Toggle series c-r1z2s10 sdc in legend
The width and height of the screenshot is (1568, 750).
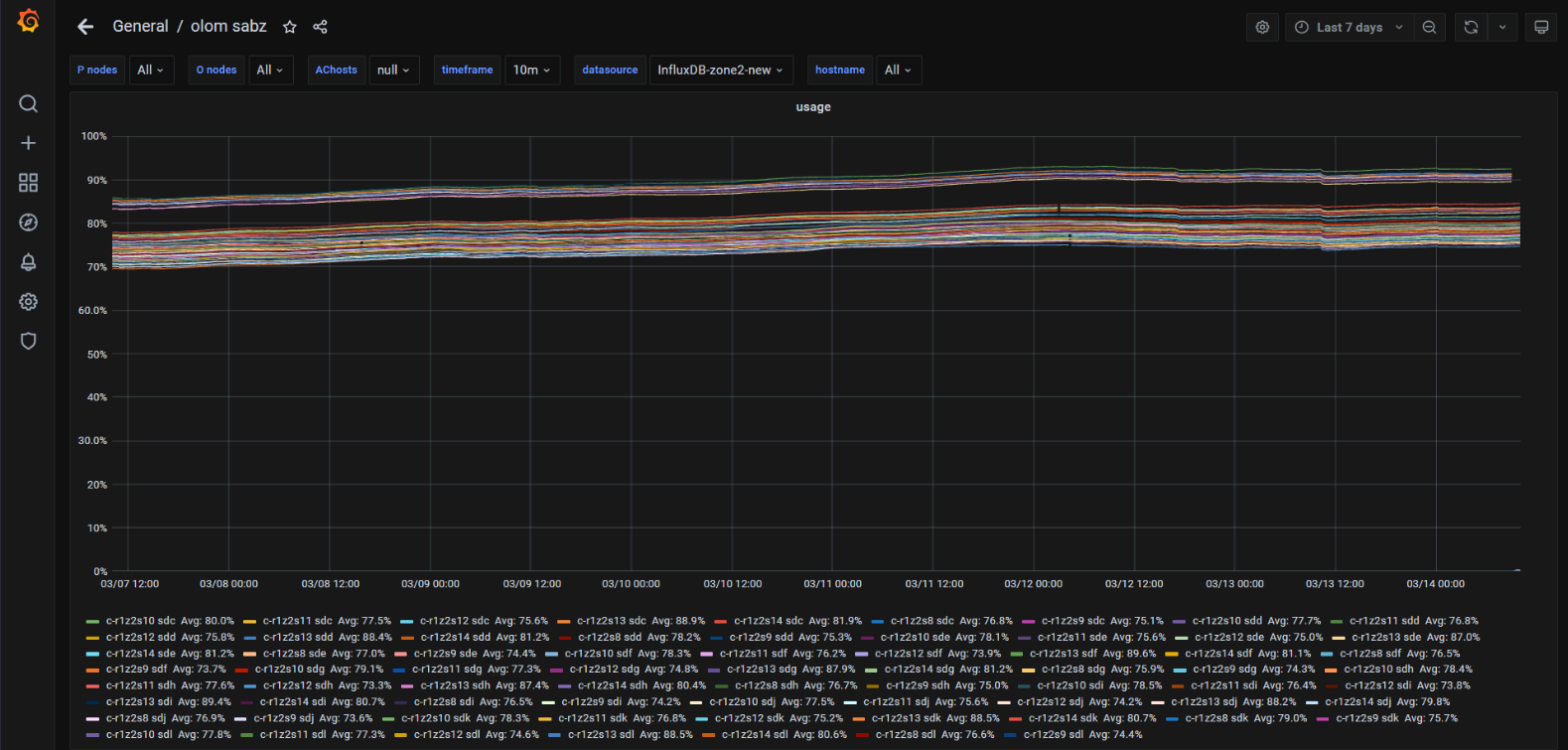point(140,621)
